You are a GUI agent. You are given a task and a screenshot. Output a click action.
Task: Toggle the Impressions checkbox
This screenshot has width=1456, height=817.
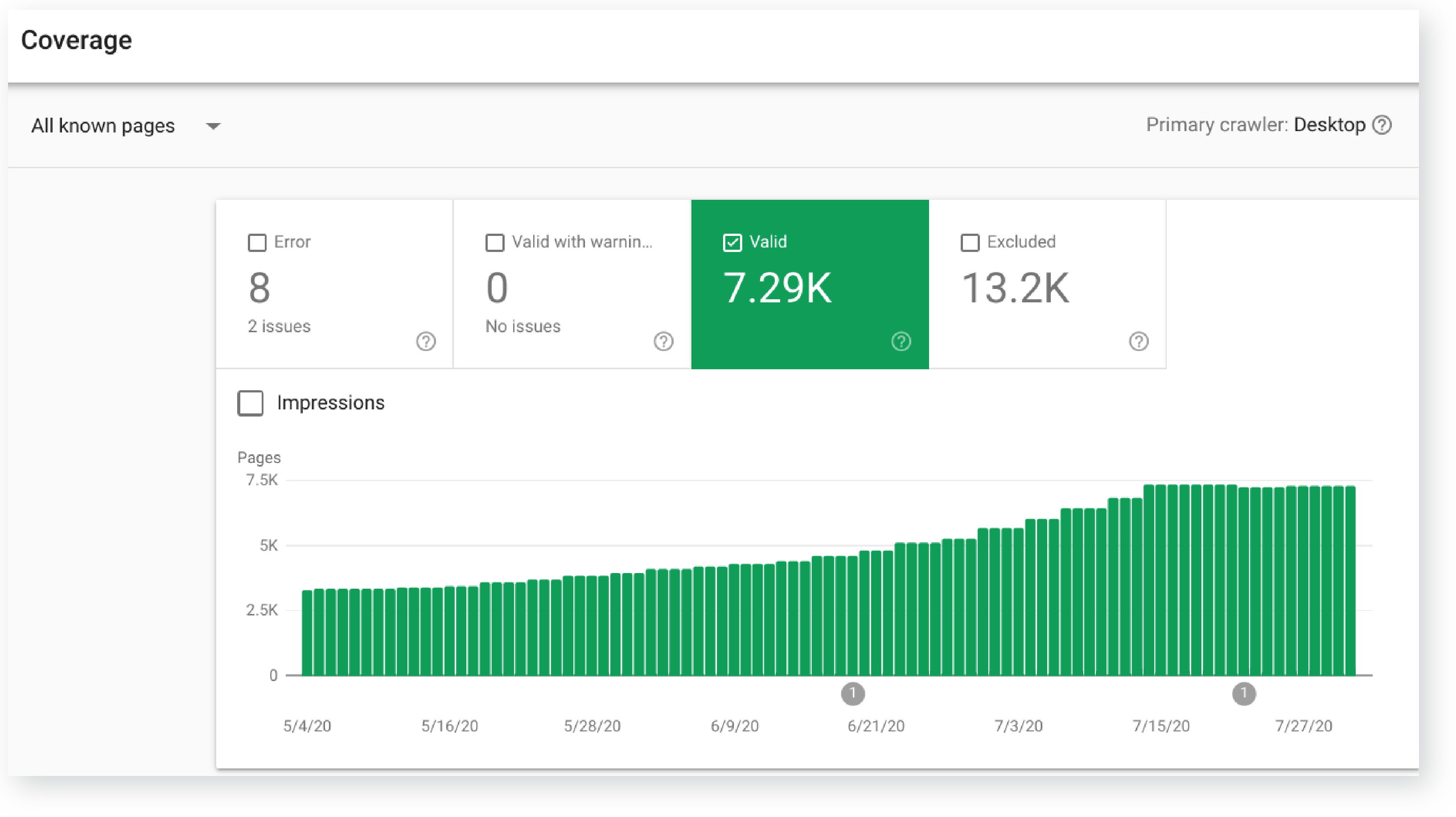(x=251, y=403)
